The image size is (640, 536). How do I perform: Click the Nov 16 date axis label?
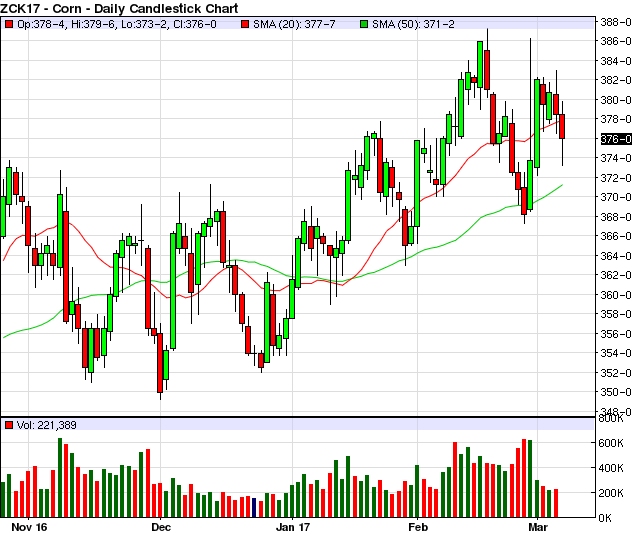point(29,527)
